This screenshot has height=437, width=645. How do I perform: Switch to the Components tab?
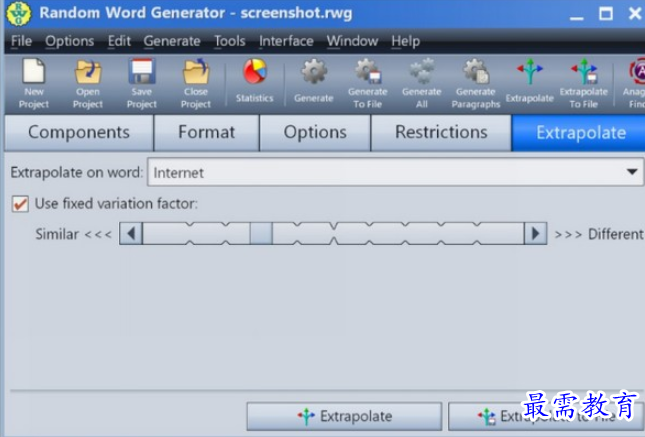point(78,132)
